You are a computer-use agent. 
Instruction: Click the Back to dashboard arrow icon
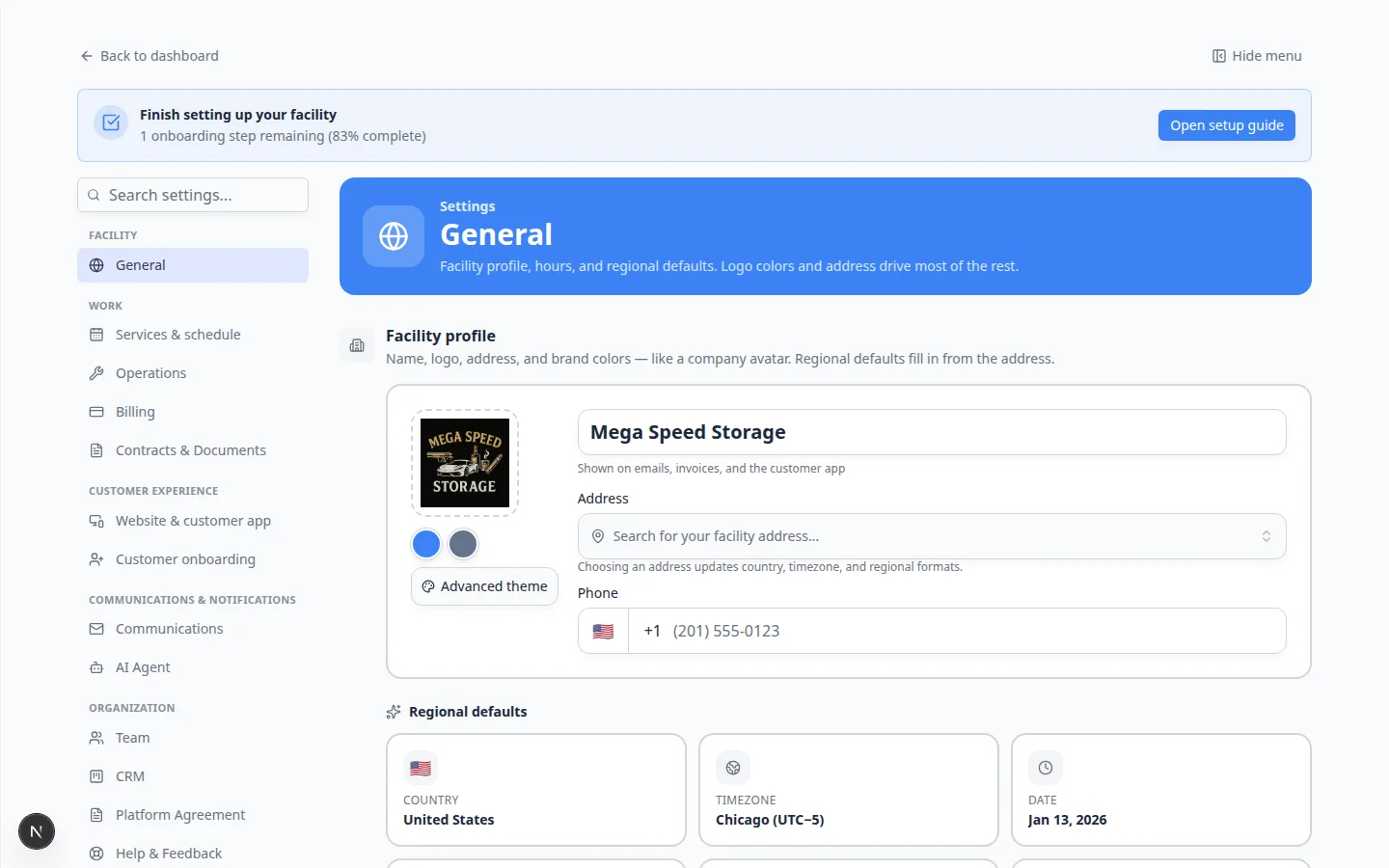[87, 56]
